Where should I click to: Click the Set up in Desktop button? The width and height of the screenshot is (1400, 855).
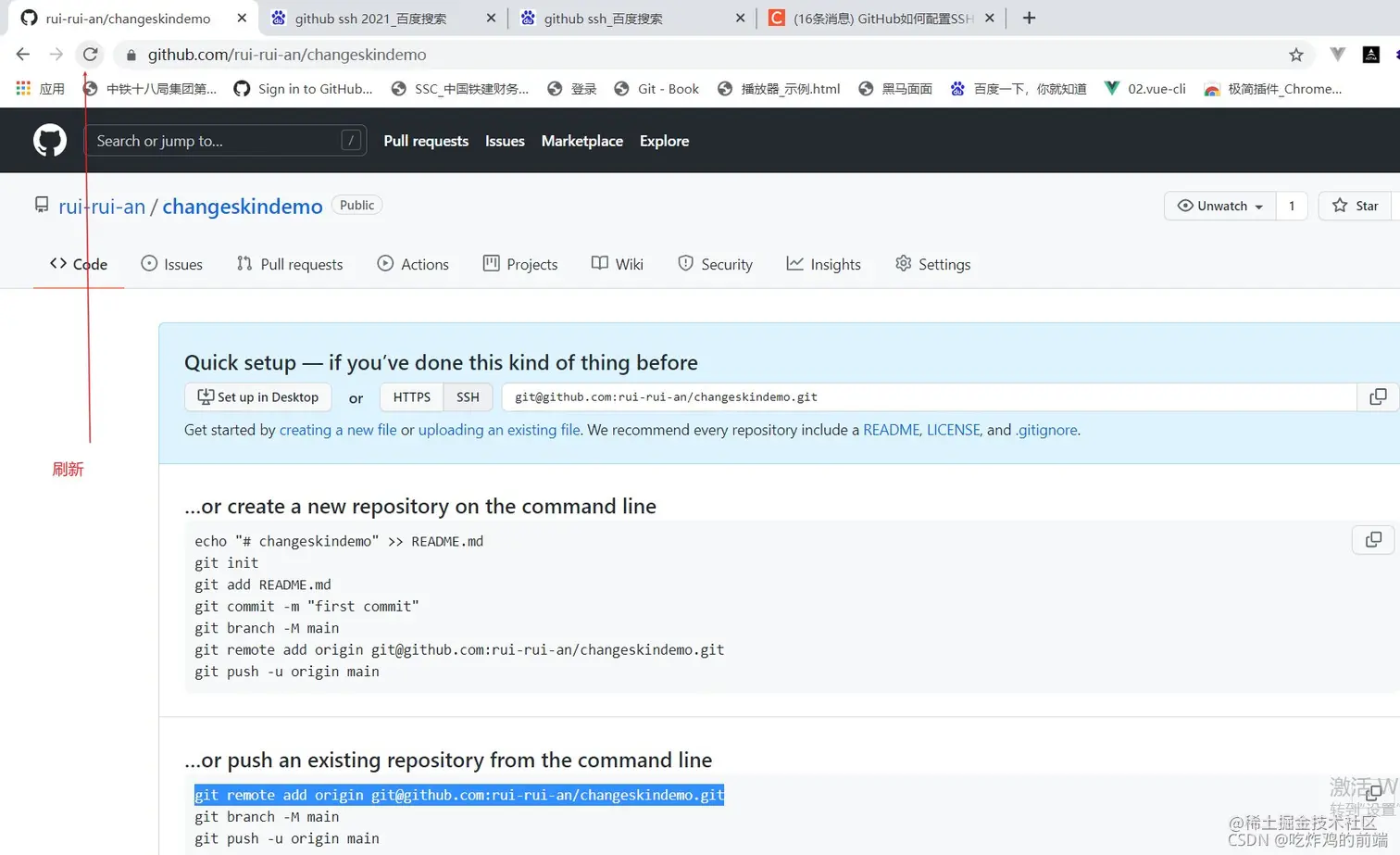click(x=258, y=396)
